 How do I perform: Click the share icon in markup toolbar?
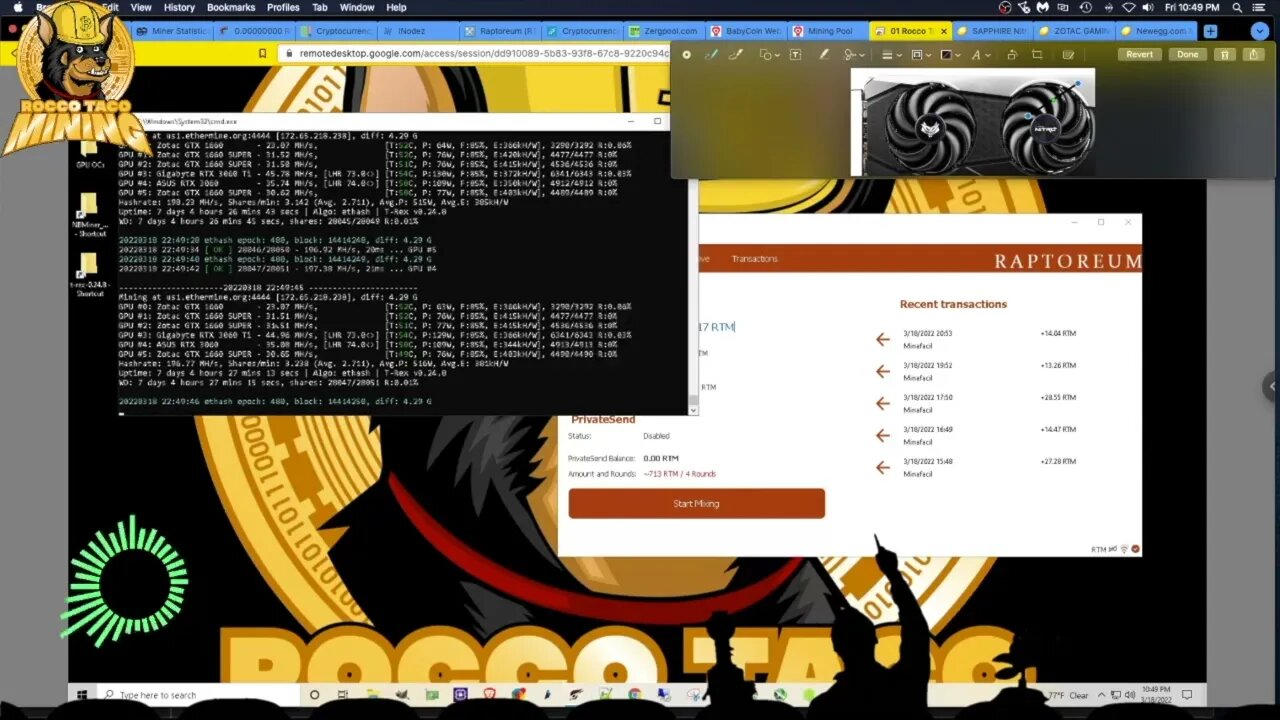1253,54
